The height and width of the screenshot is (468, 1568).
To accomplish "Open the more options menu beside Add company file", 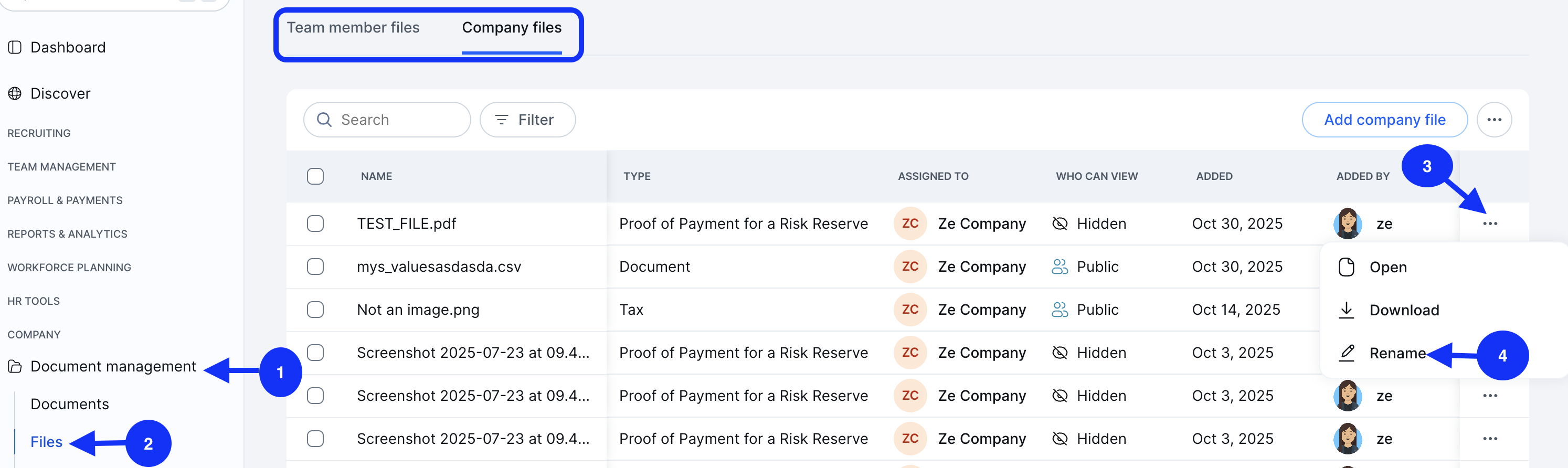I will coord(1493,120).
